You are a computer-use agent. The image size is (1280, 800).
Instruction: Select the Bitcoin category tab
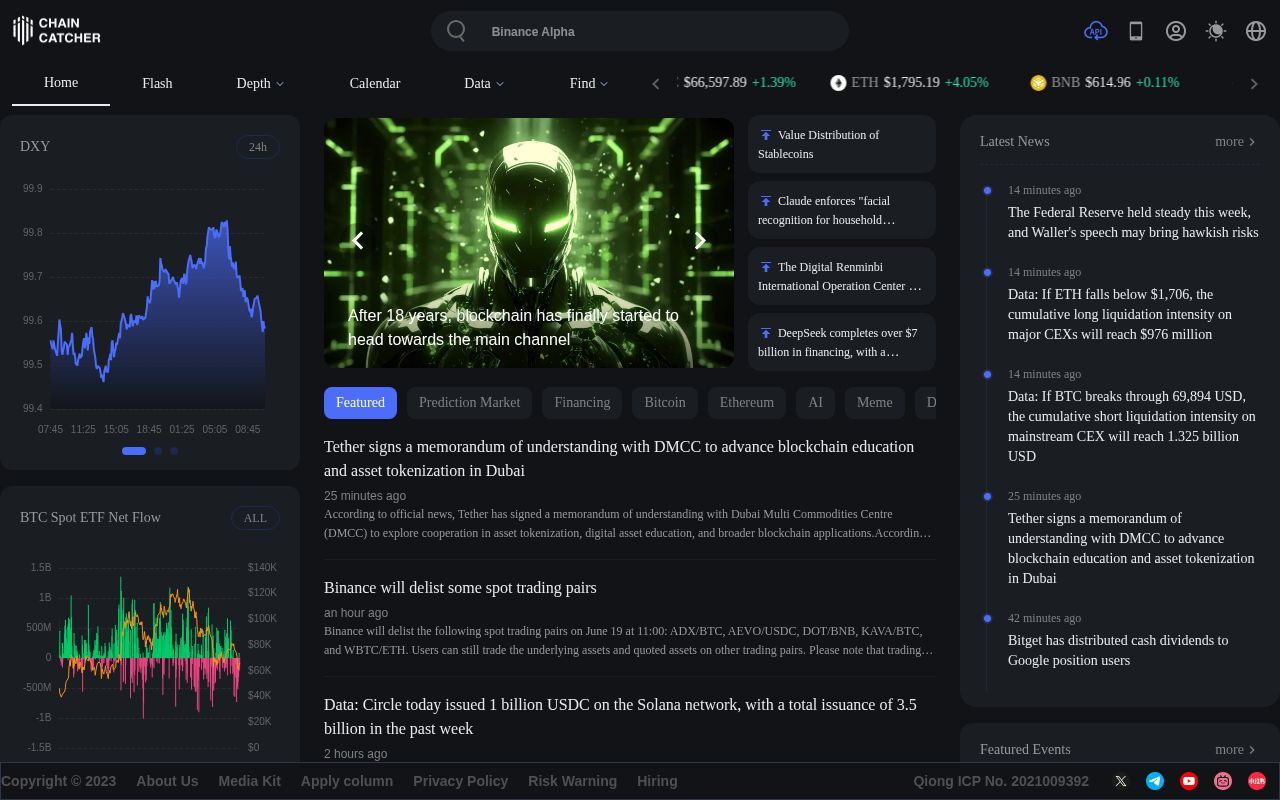(665, 403)
